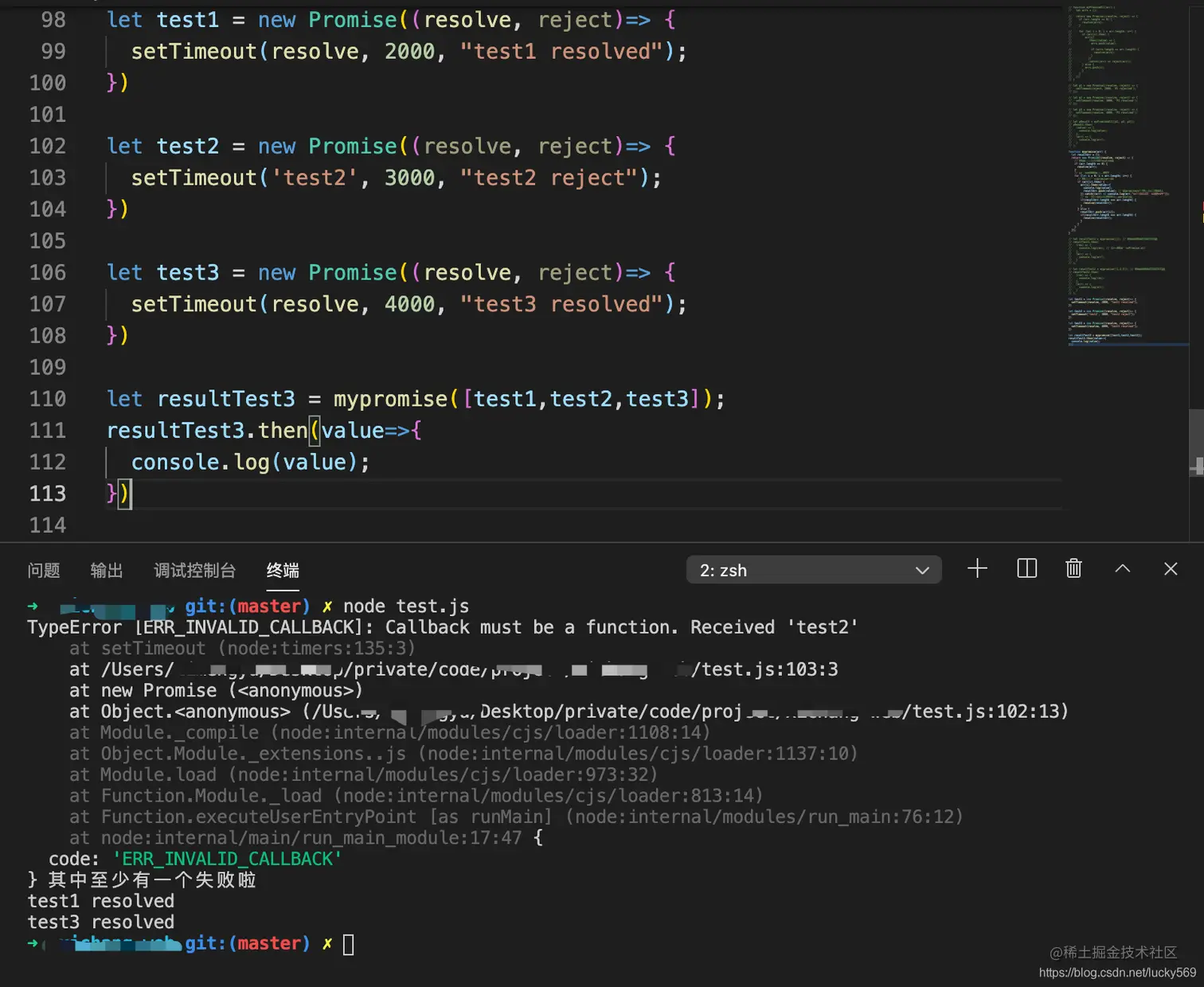Click the 'test1' variable on line 98

click(188, 19)
